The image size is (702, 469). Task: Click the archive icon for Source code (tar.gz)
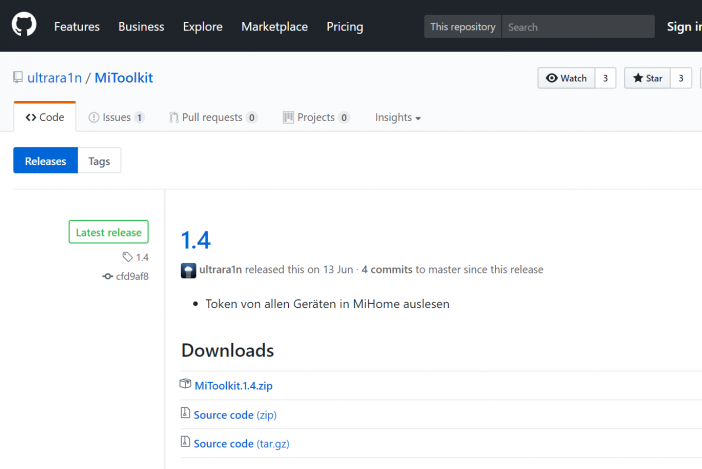(x=185, y=442)
